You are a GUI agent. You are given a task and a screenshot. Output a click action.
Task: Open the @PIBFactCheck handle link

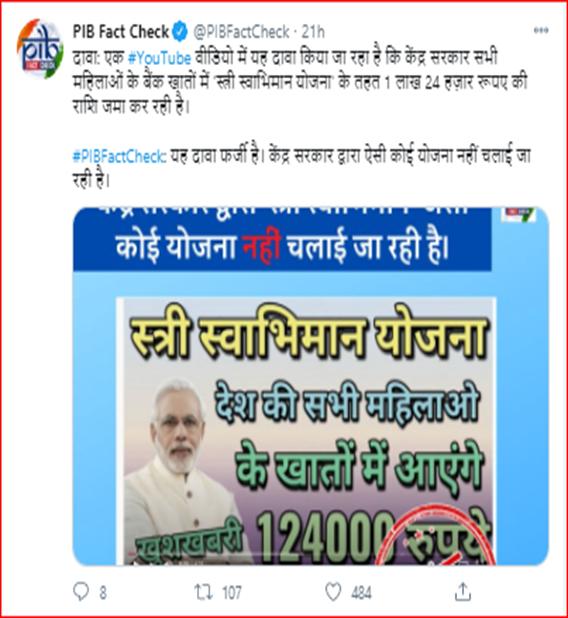[242, 32]
